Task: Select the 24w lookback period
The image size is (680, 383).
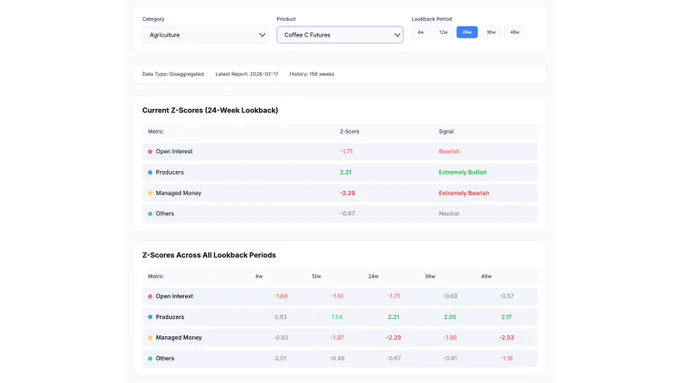Action: 467,32
